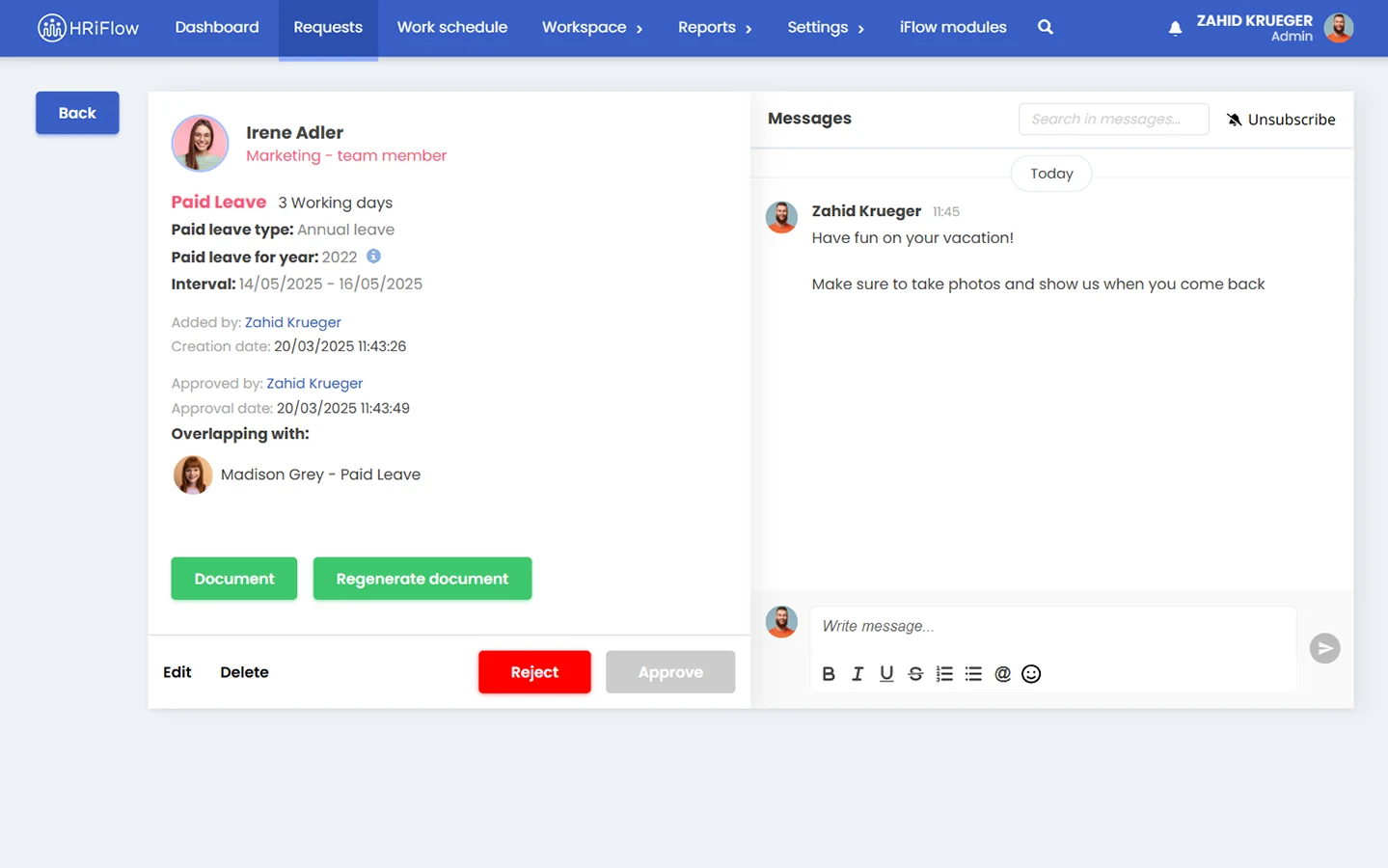Toggle italic formatting in message editor
This screenshot has height=868, width=1388.
857,674
